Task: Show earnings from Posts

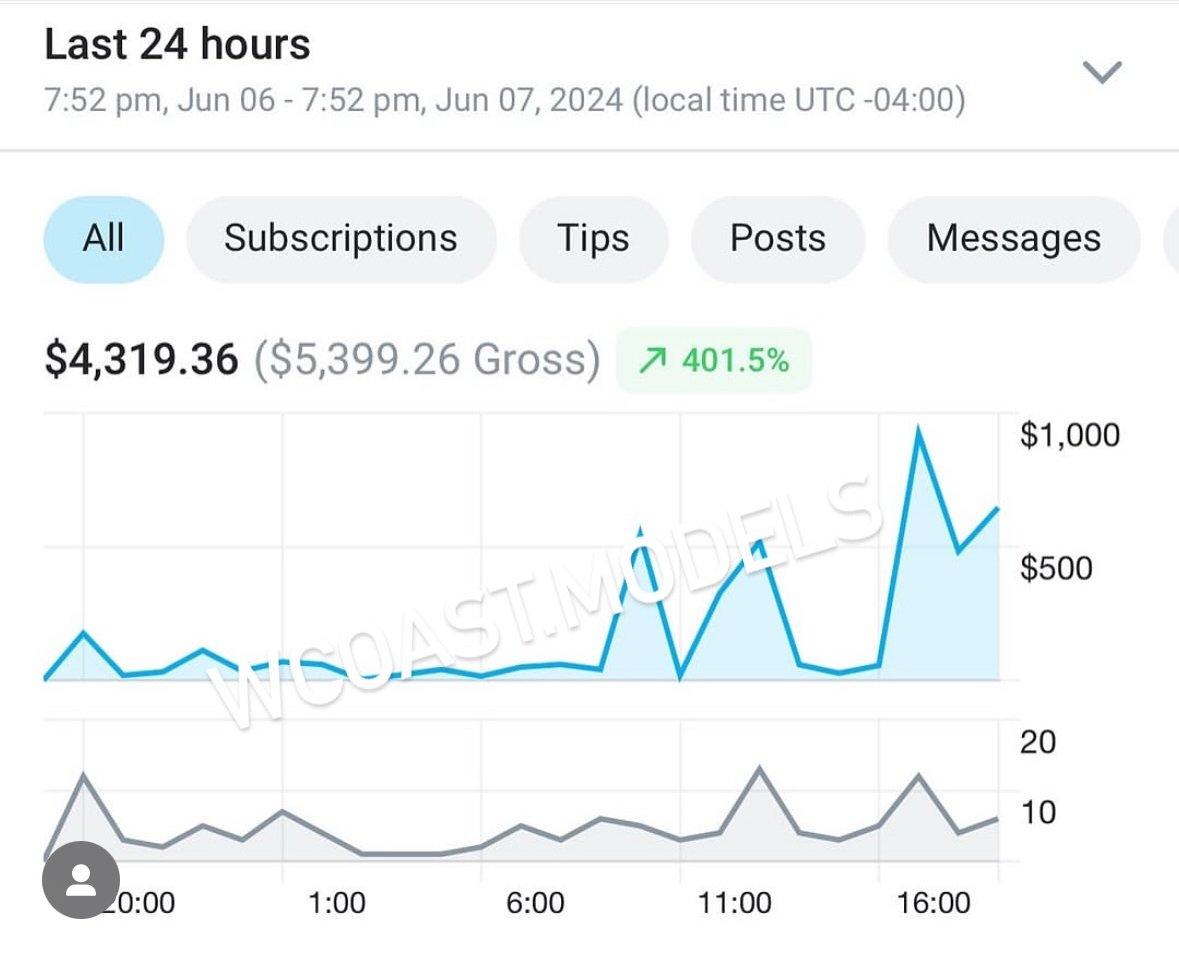Action: (x=778, y=239)
